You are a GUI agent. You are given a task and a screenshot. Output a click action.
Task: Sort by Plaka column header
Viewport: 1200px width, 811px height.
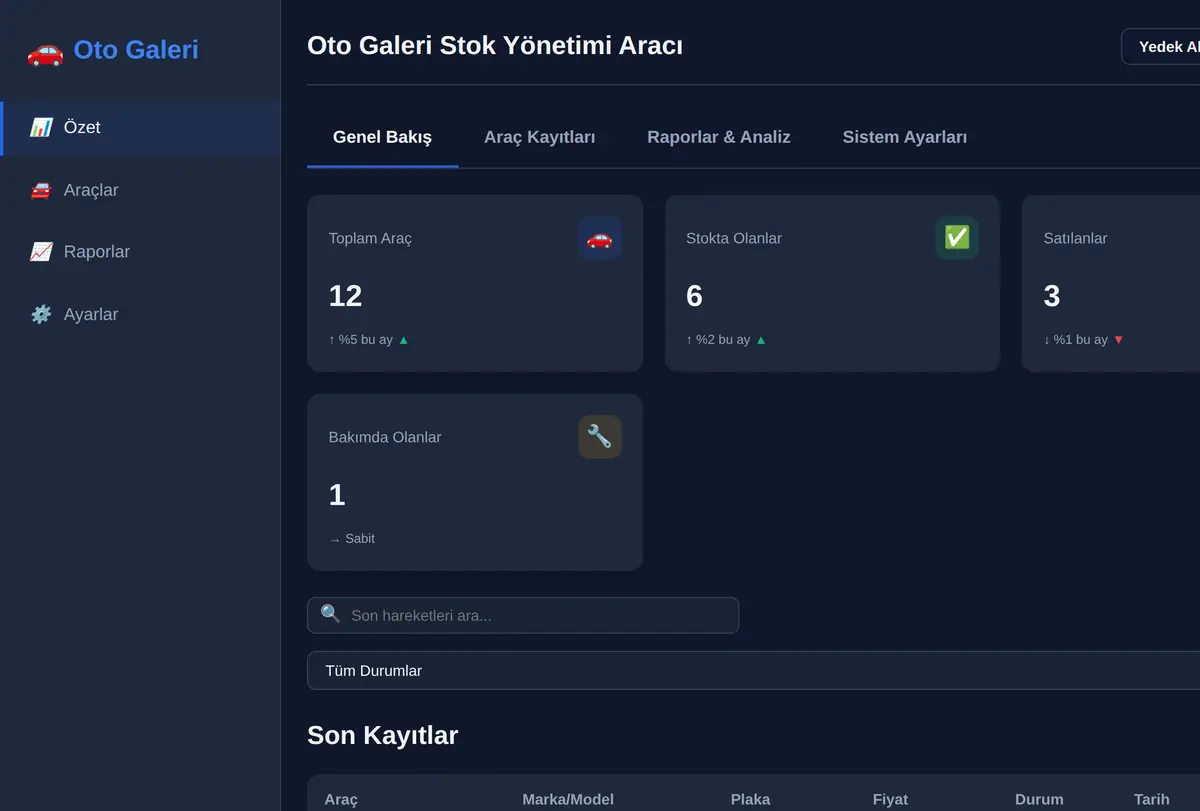750,799
